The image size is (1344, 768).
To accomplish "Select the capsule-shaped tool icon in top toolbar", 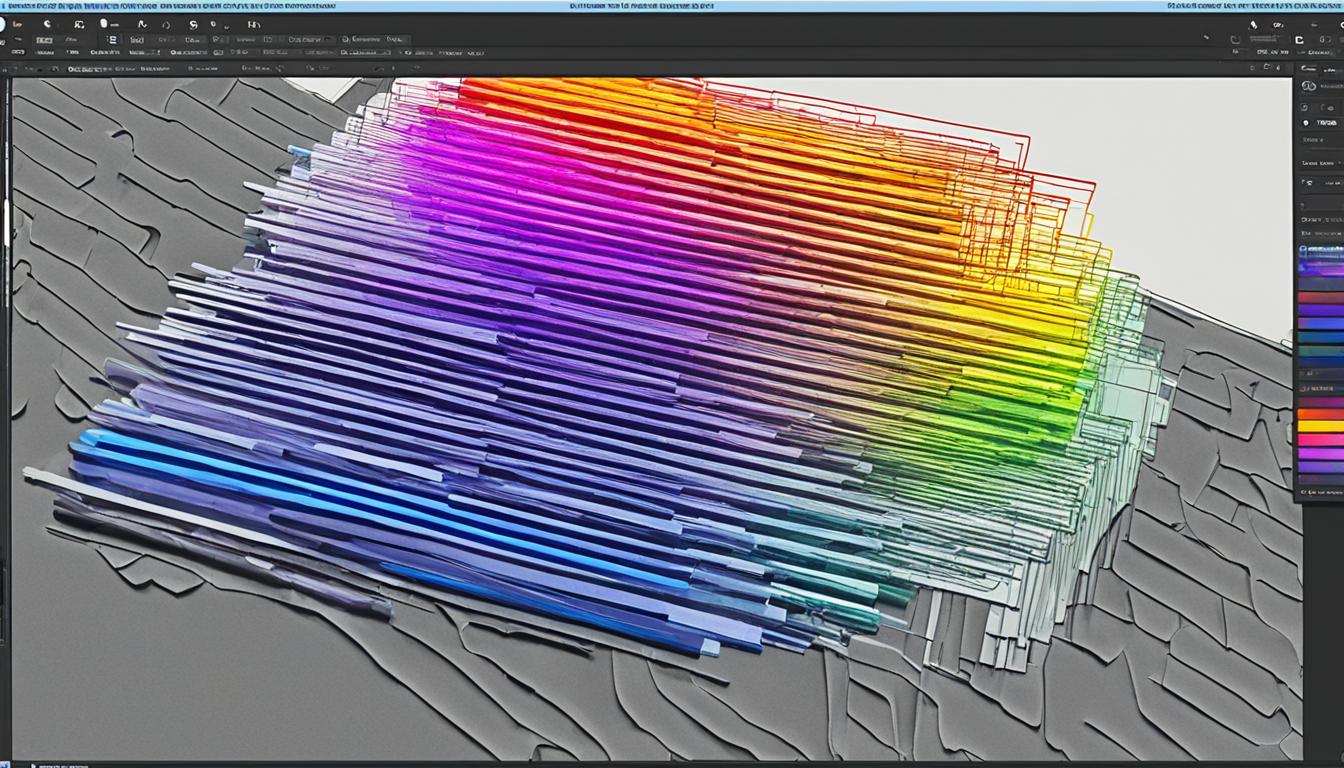I will (x=103, y=23).
